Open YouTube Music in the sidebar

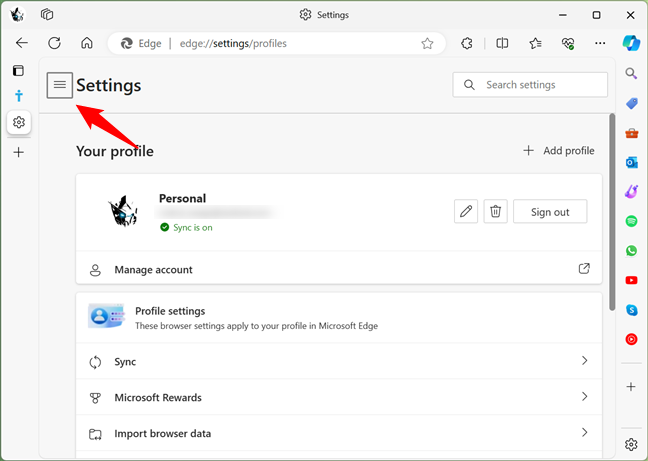click(x=631, y=340)
